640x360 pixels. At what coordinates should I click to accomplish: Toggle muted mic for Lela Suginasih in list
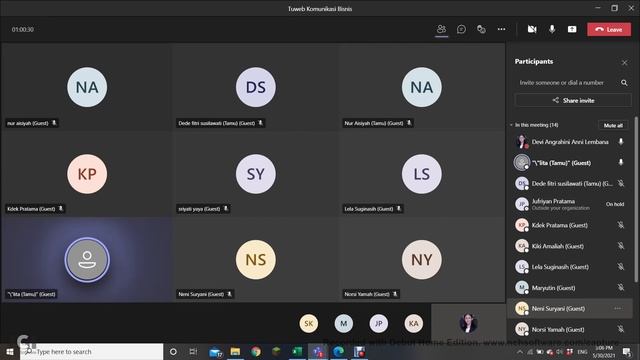pos(621,267)
